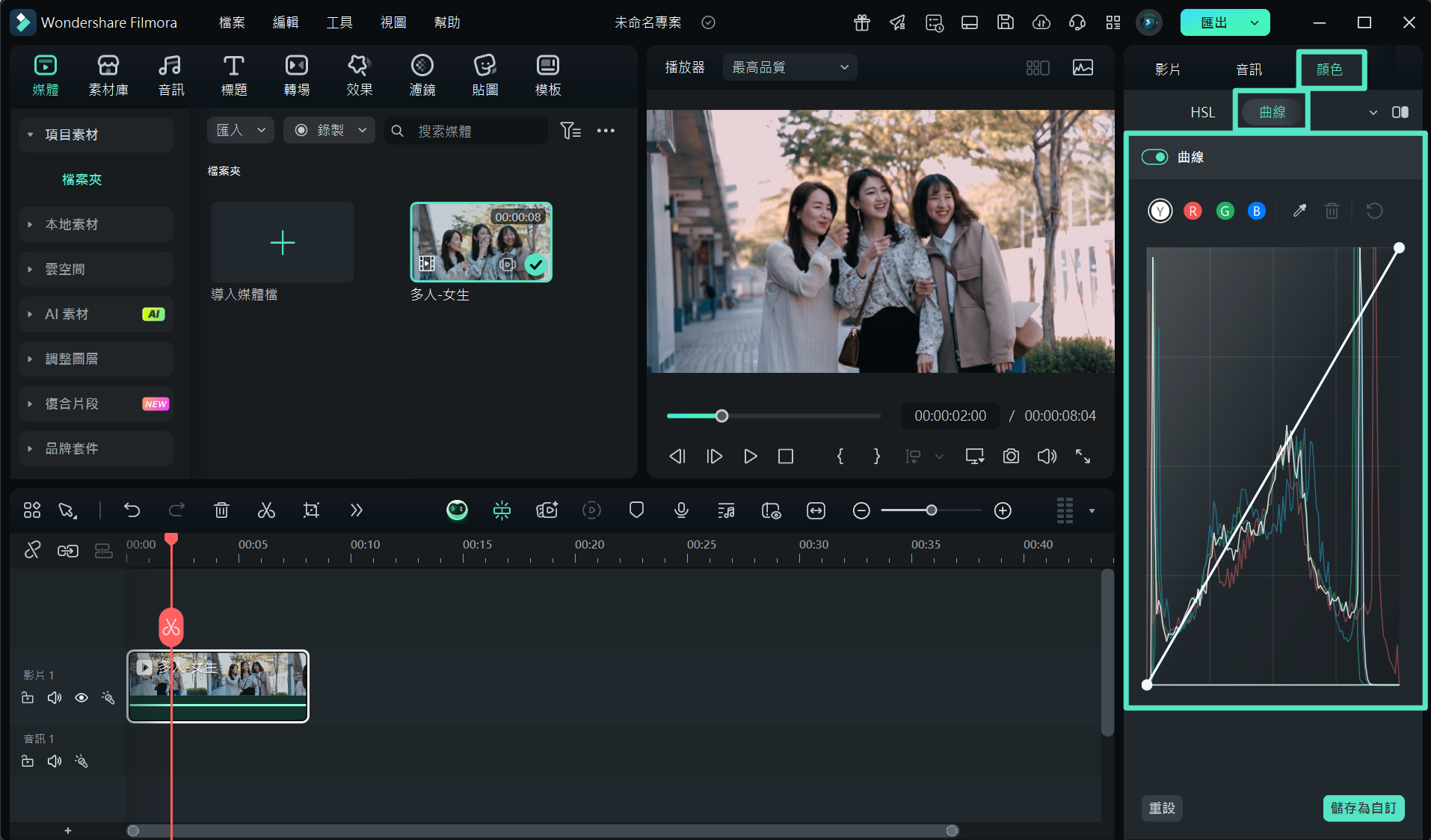
Task: Toggle the 曲線 curves switch off
Action: 1154,157
